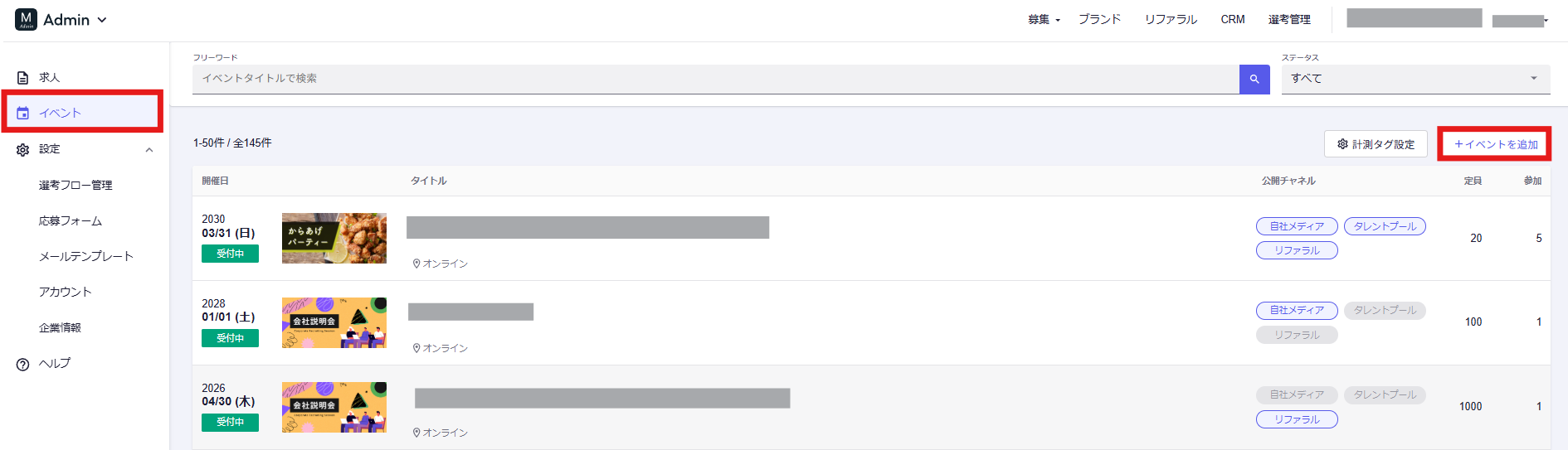Click gear icon on measurement tag settings button

click(1342, 144)
